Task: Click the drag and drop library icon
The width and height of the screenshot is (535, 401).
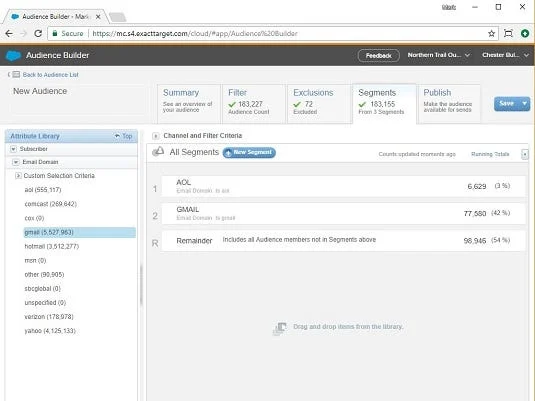Action: [280, 328]
